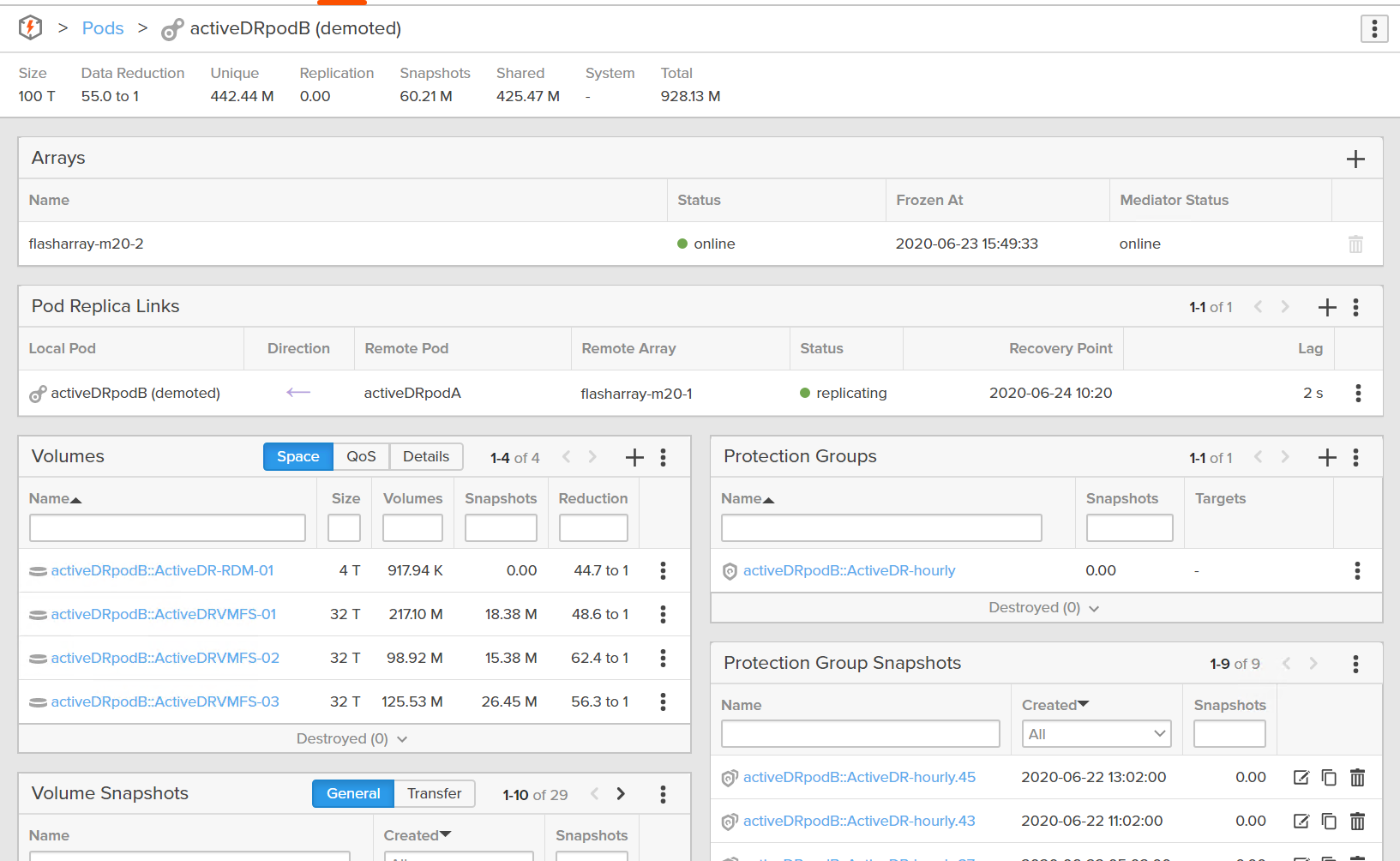1400x861 pixels.
Task: Select the replicating status cell
Action: point(844,393)
